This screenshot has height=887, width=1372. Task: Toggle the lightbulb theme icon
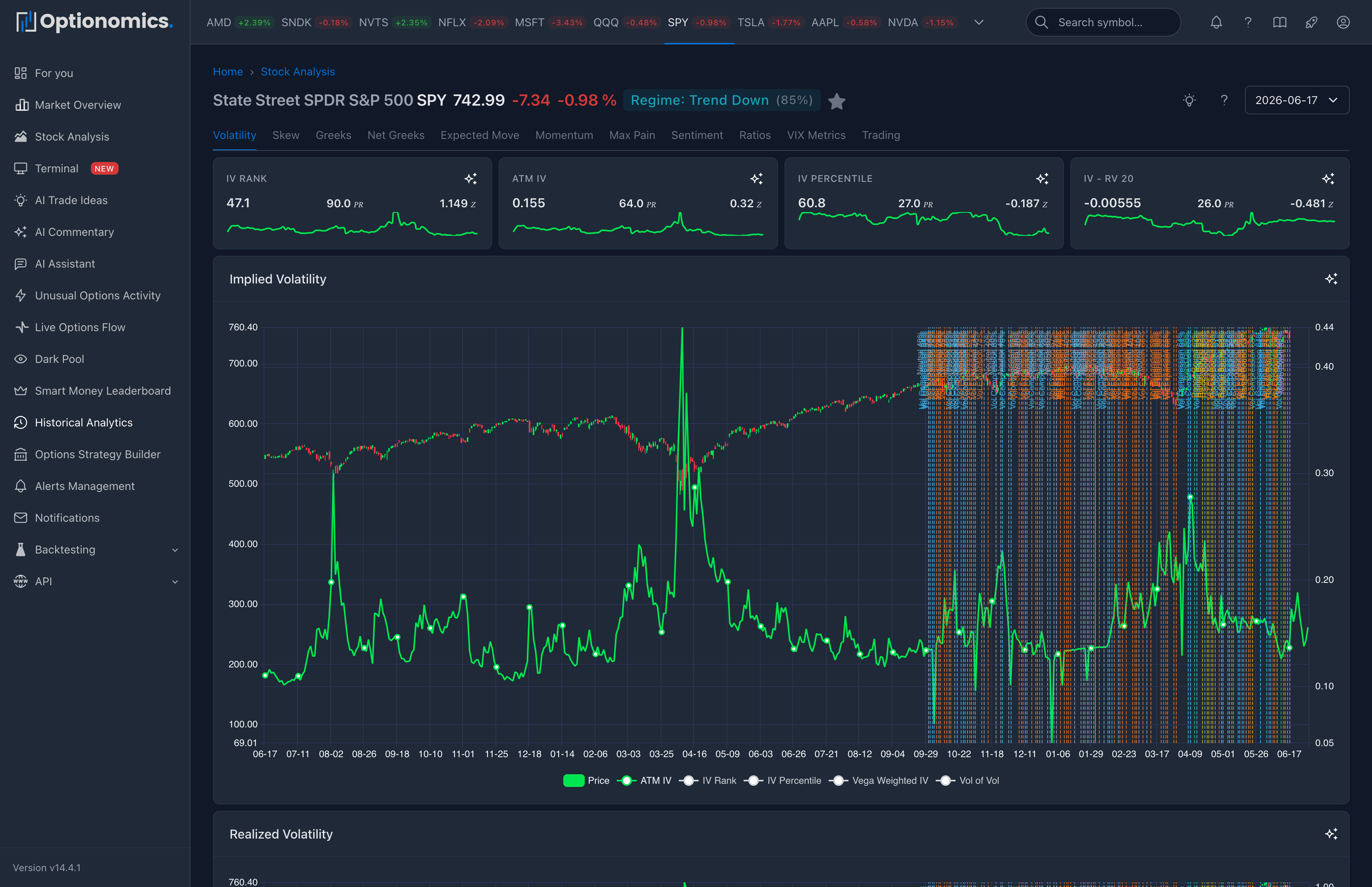(x=1189, y=100)
